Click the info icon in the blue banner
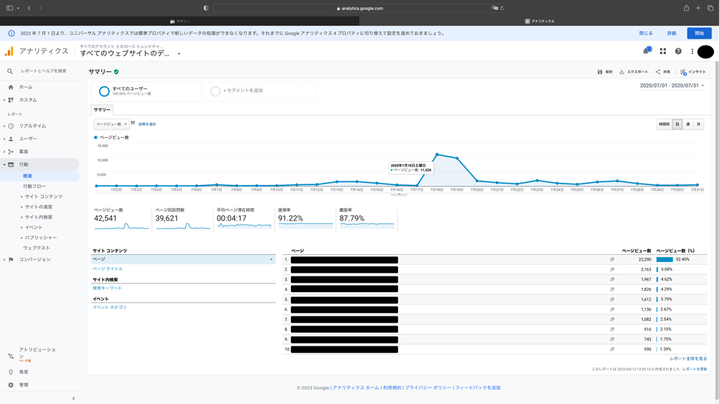This screenshot has height=404, width=720. [x=11, y=34]
